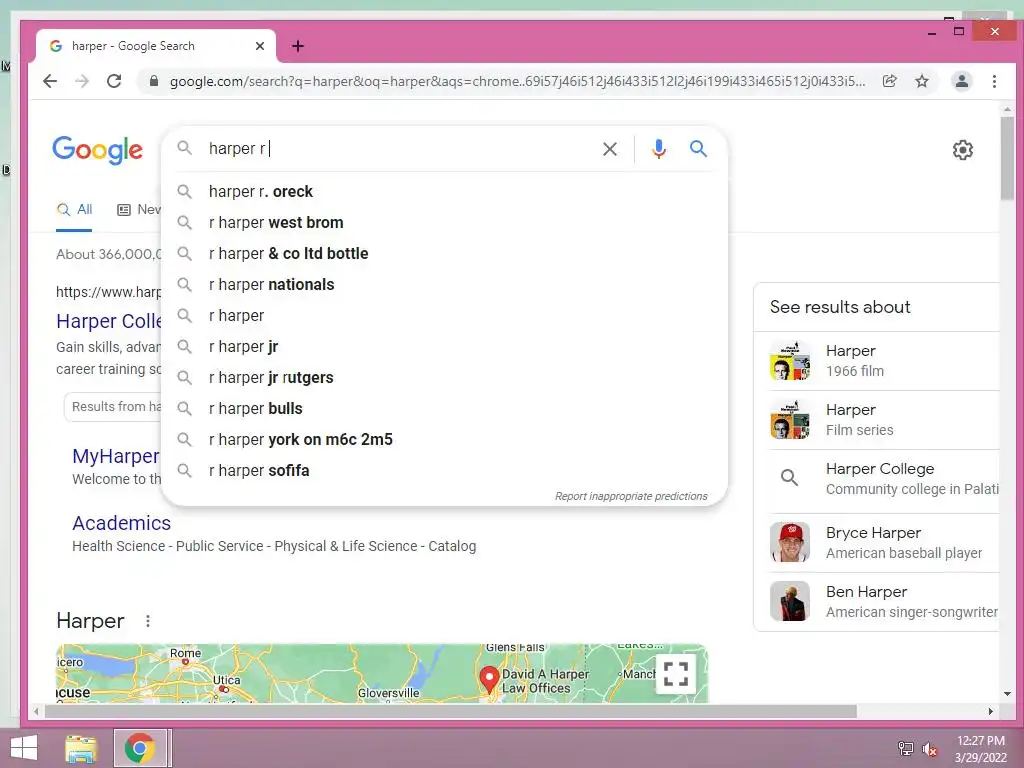Choose suggestion r harper bulls
This screenshot has height=768, width=1024.
(444, 409)
